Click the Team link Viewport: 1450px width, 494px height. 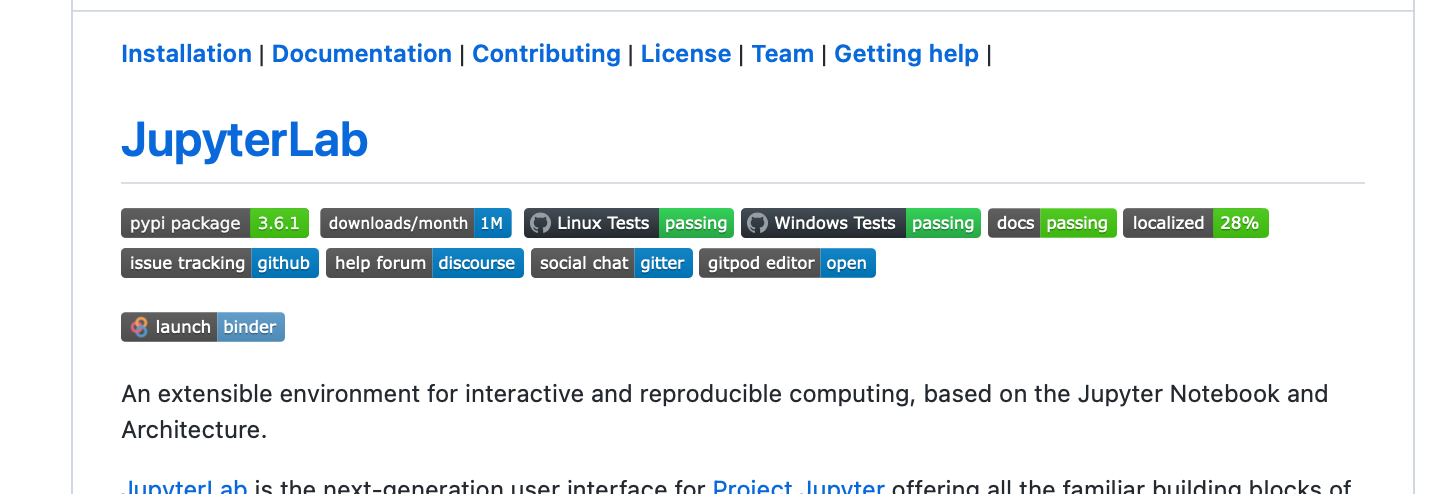click(783, 54)
